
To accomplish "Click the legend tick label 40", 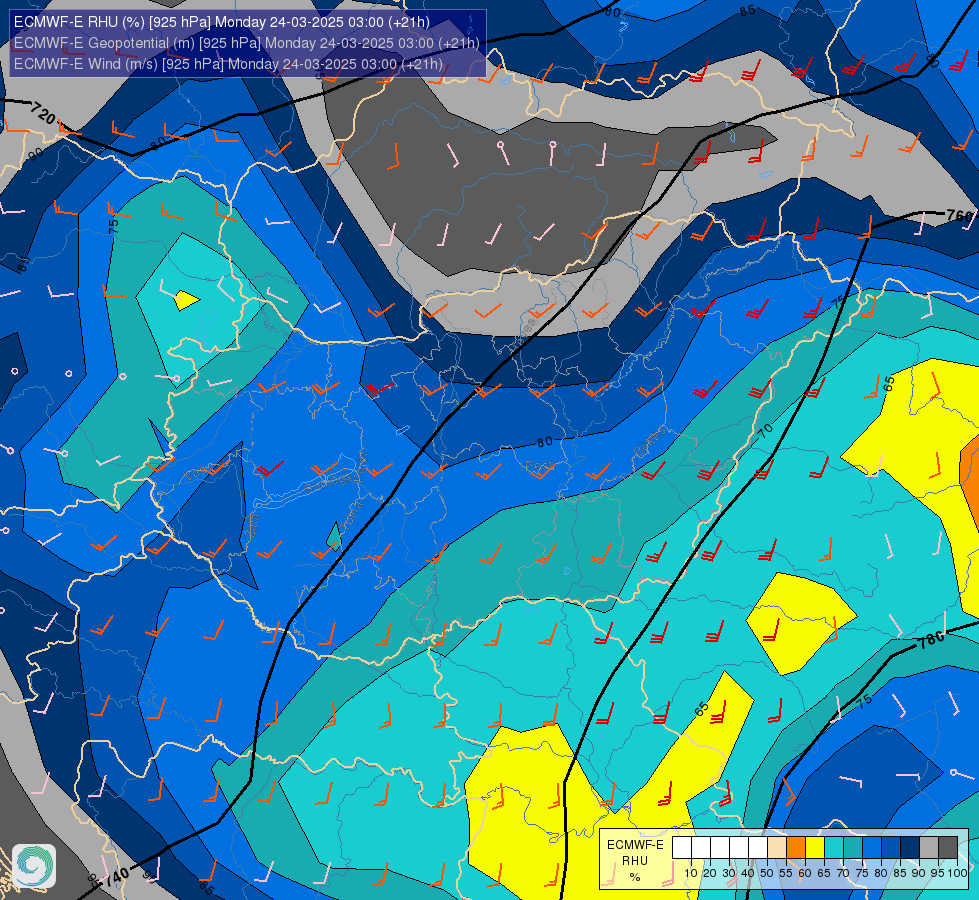I will (x=748, y=873).
